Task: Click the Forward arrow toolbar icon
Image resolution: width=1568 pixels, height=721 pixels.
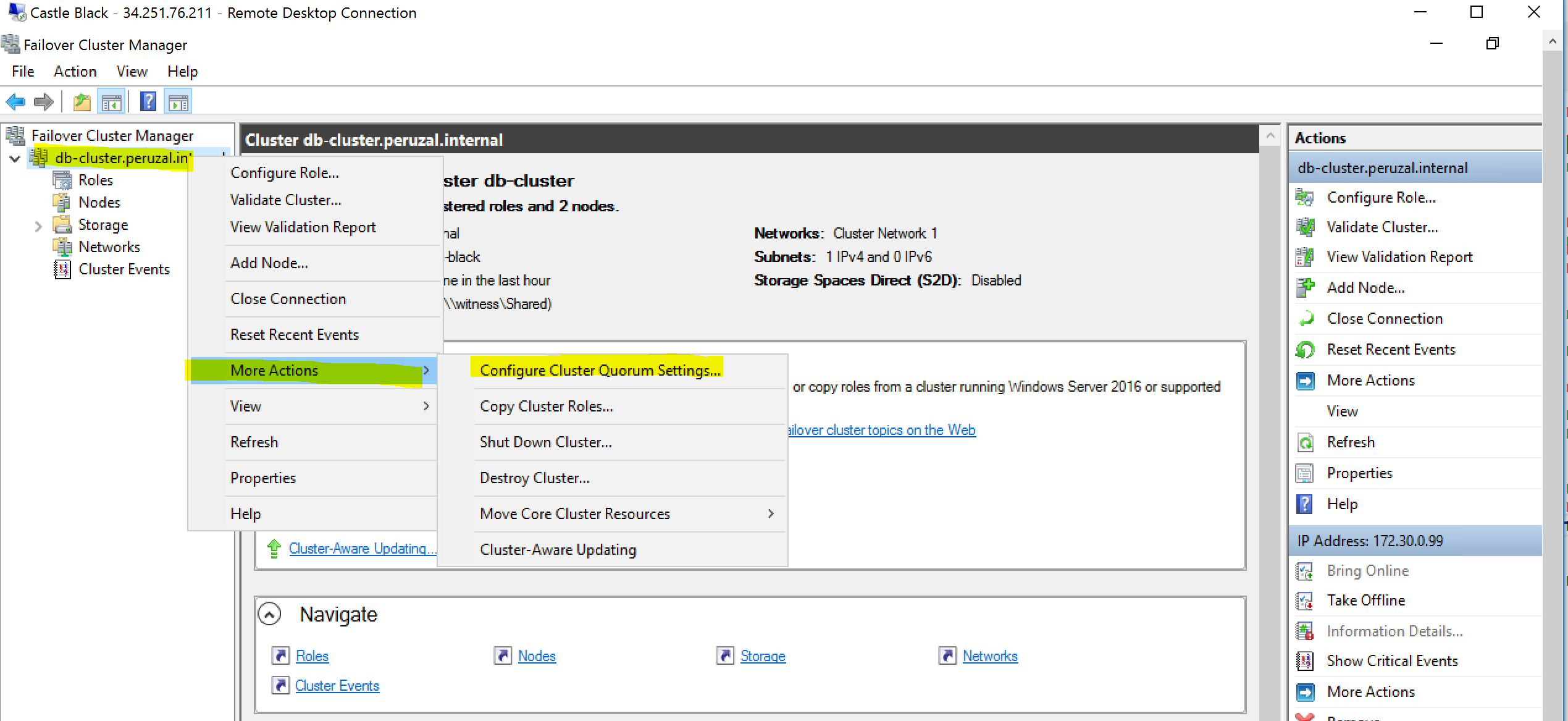Action: coord(43,101)
